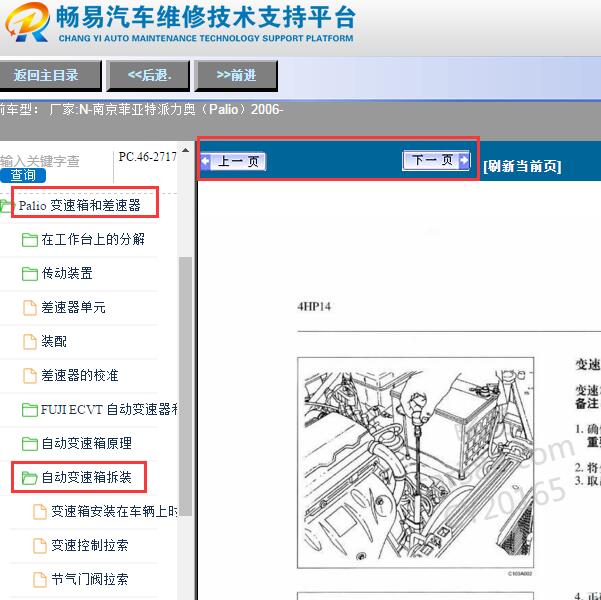Click the 查询 search button
This screenshot has width=601, height=600.
(23, 175)
